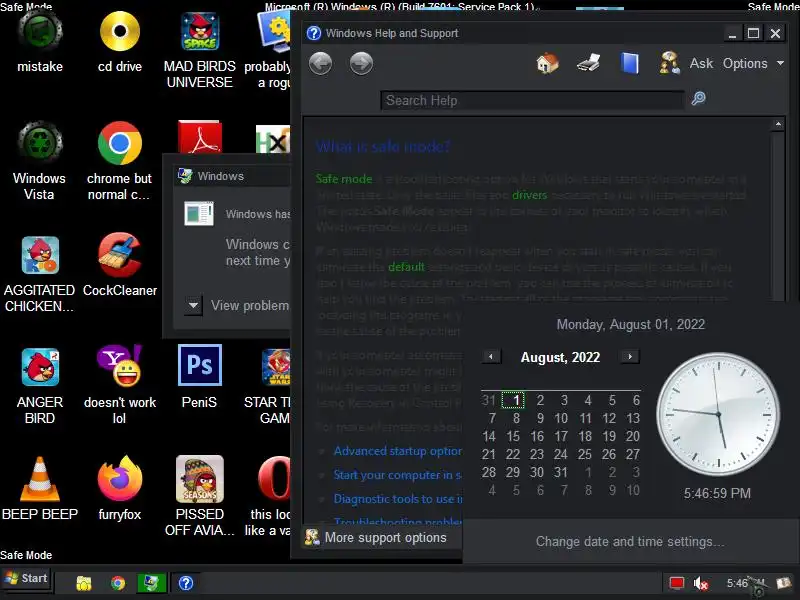This screenshot has height=600, width=800.
Task: Select August 26 in calendar
Action: tap(609, 454)
